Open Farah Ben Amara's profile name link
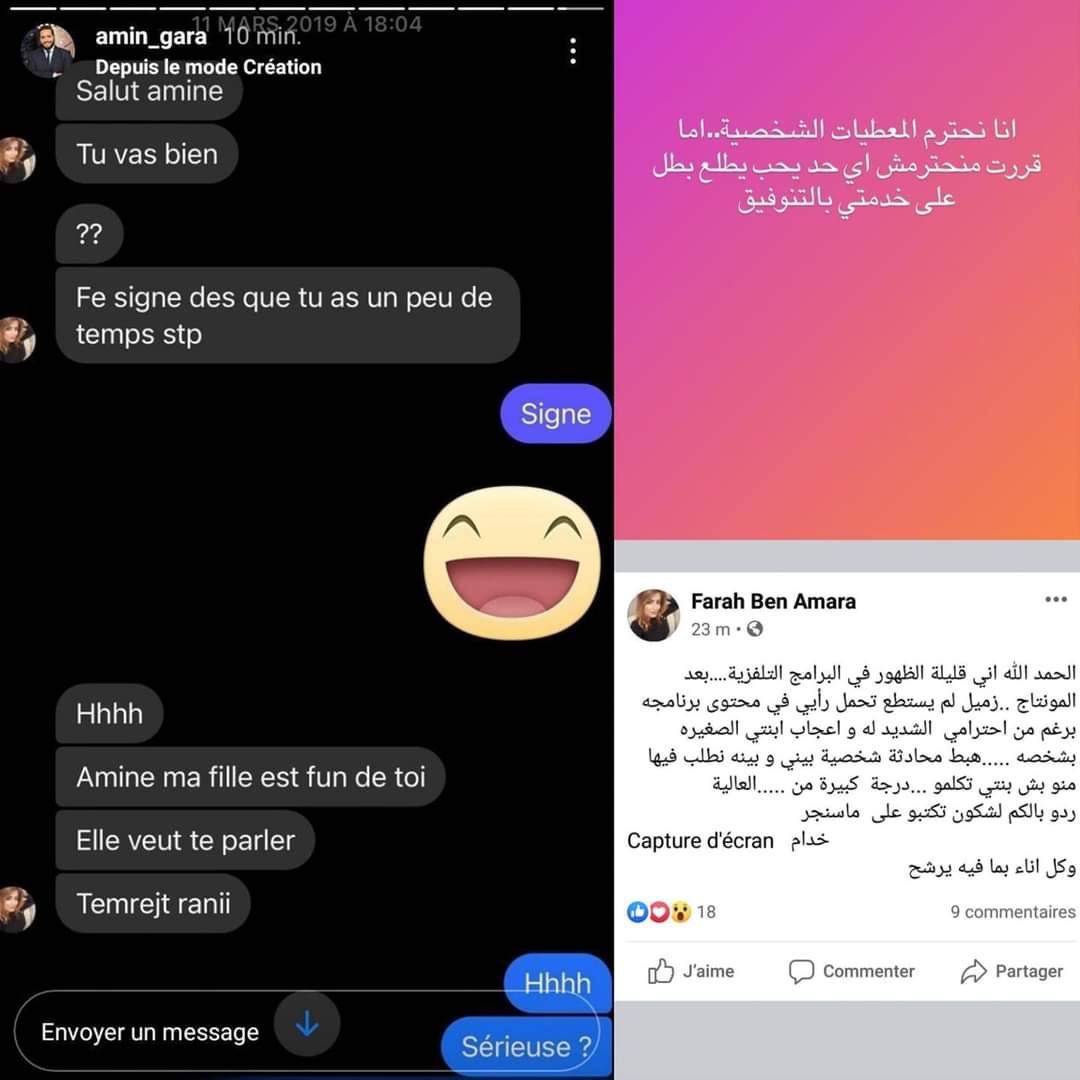 tap(773, 601)
